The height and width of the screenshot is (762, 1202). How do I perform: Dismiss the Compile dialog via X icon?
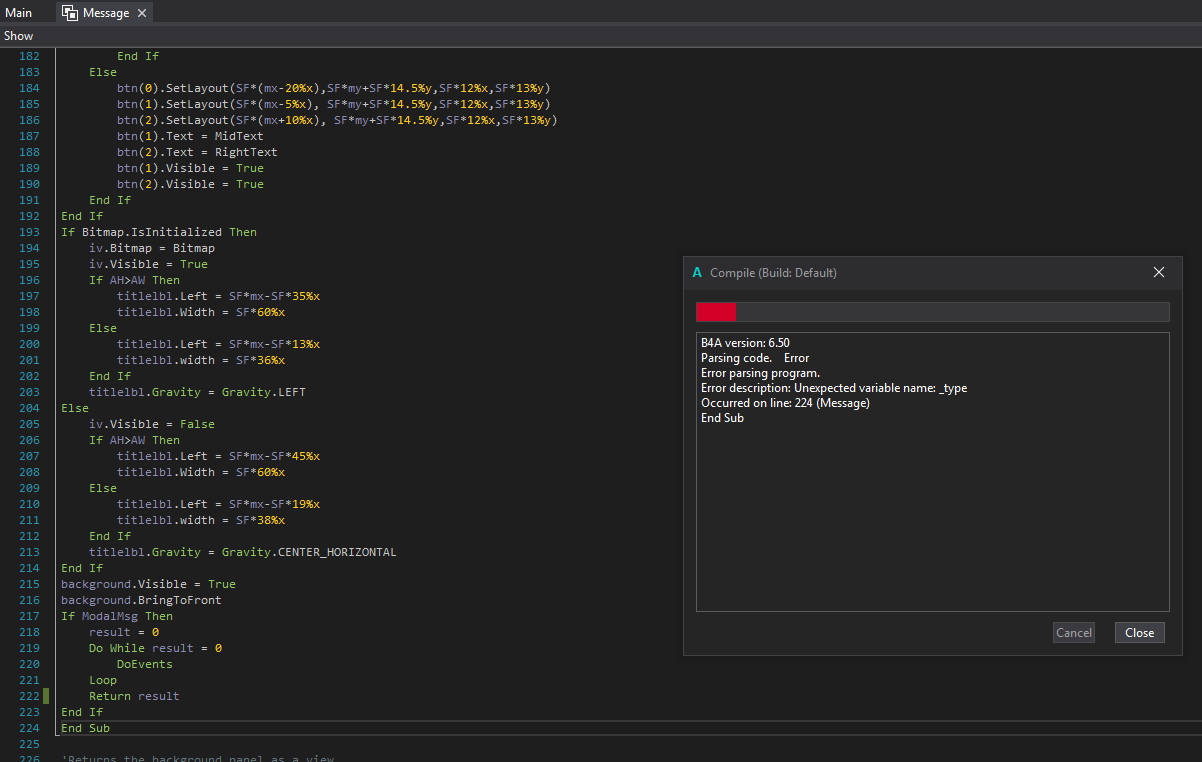pos(1158,272)
